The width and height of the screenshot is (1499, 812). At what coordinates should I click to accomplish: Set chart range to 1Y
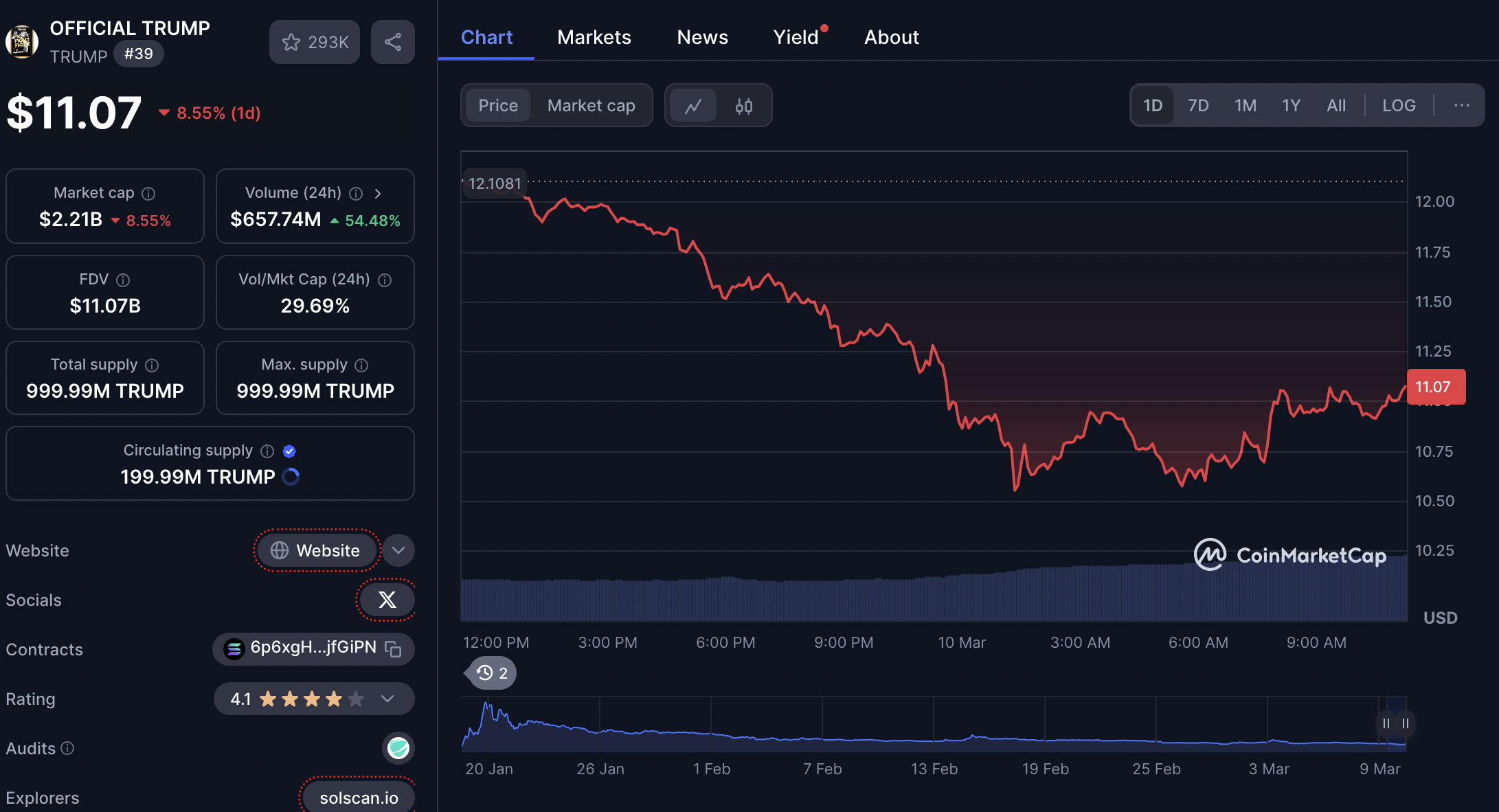[x=1291, y=105]
